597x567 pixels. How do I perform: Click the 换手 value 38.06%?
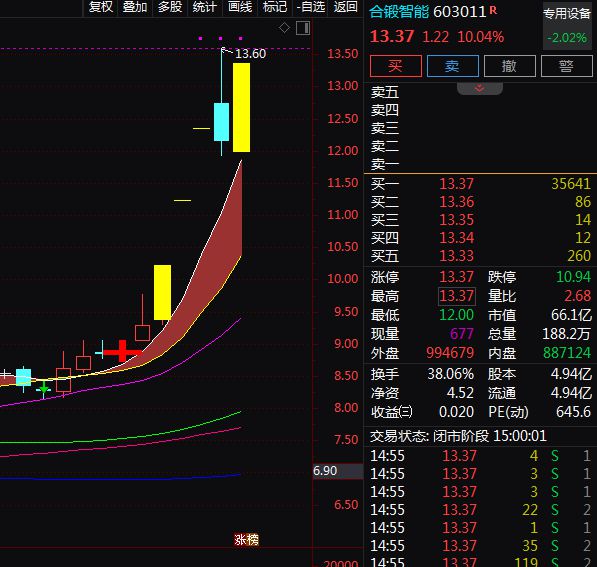pyautogui.click(x=450, y=374)
